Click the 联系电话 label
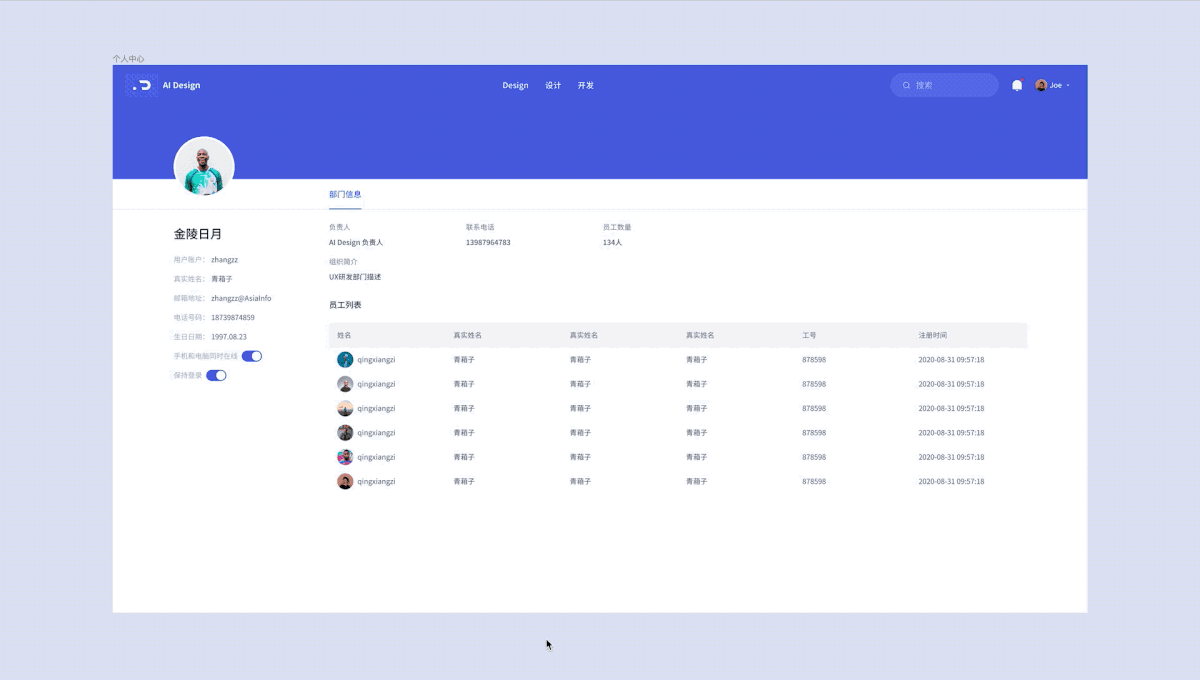The image size is (1200, 680). point(480,227)
